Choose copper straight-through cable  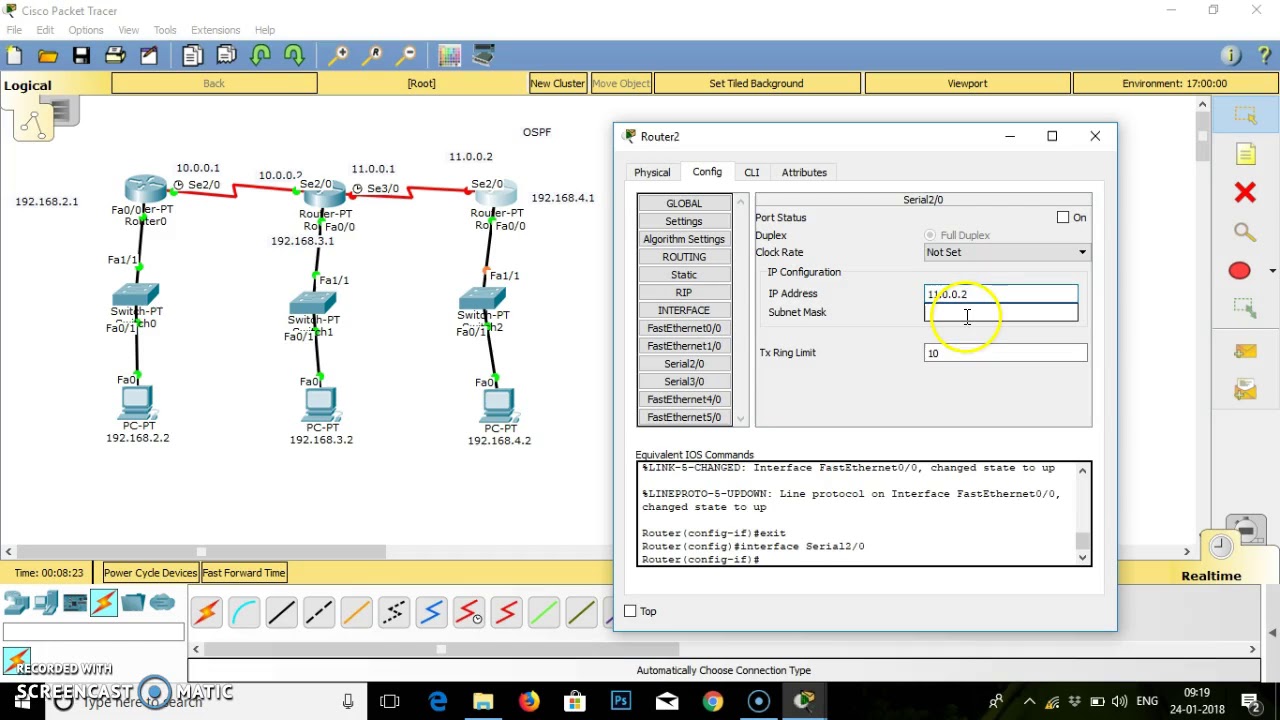(x=281, y=612)
